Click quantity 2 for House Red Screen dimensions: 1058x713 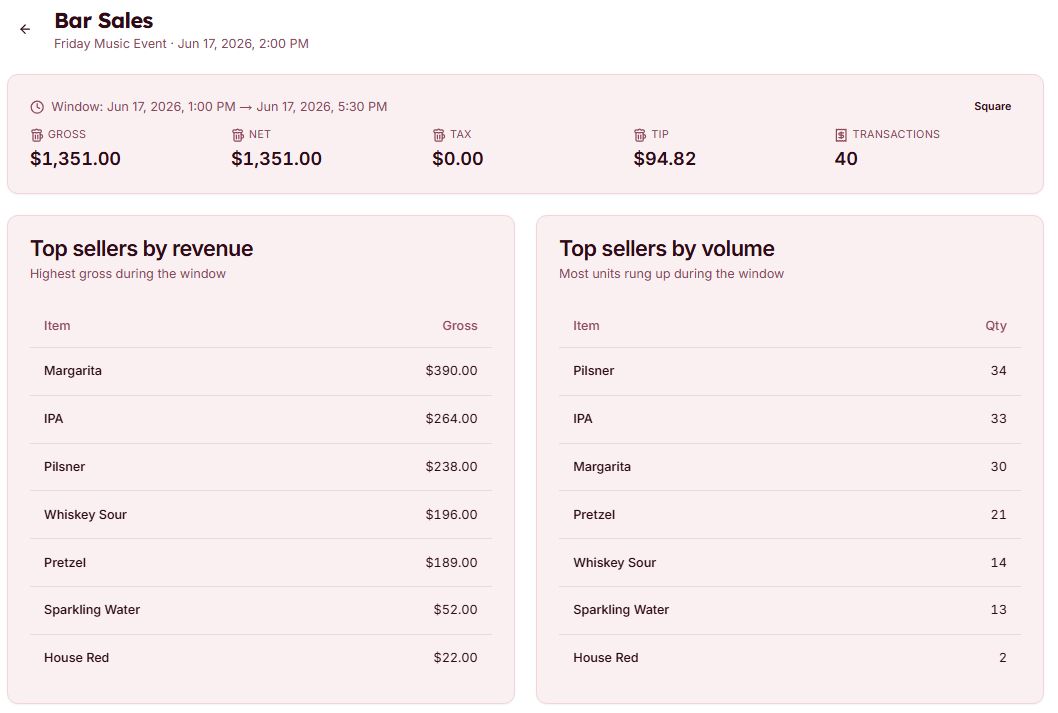tap(1003, 658)
